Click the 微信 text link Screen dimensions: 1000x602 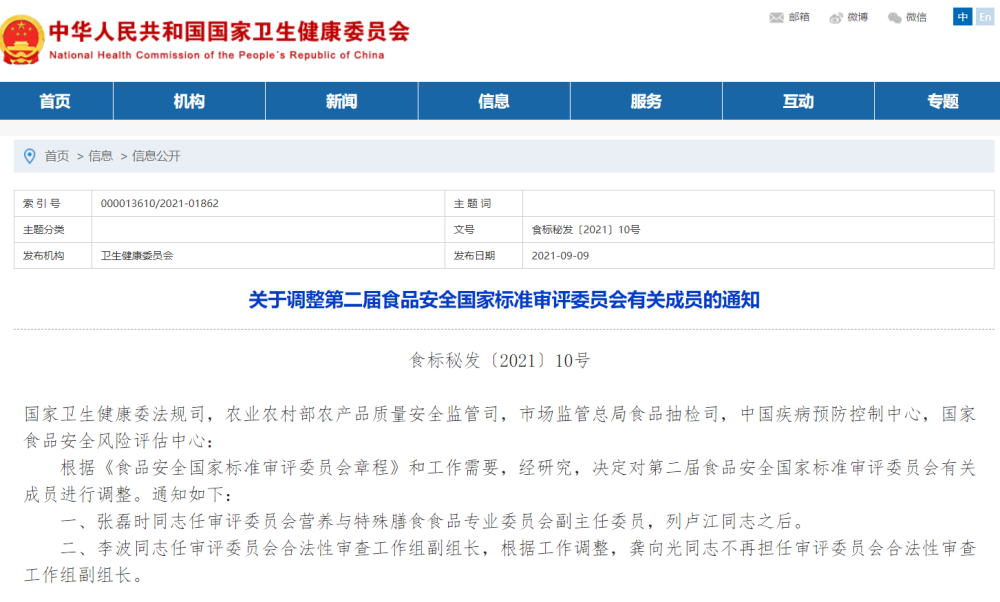[x=916, y=17]
